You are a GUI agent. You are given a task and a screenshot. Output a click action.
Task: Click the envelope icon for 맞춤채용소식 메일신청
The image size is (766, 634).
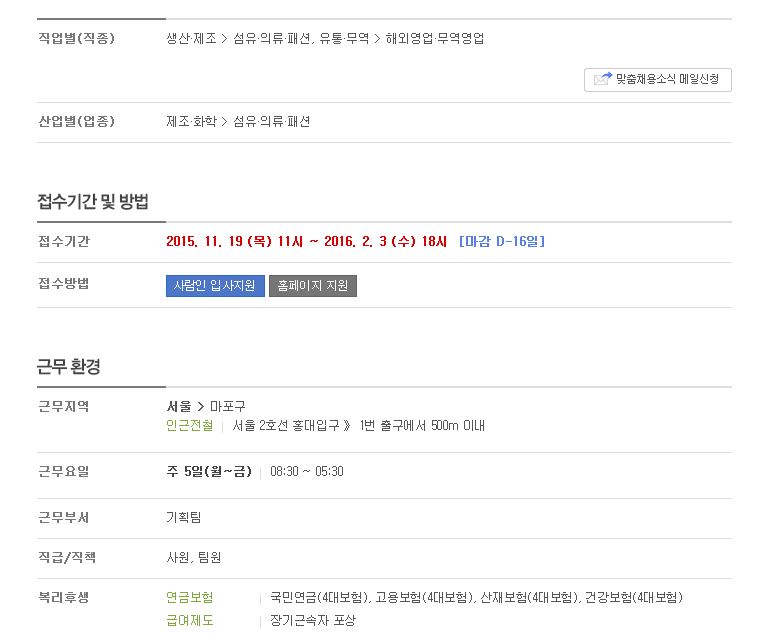tap(602, 79)
